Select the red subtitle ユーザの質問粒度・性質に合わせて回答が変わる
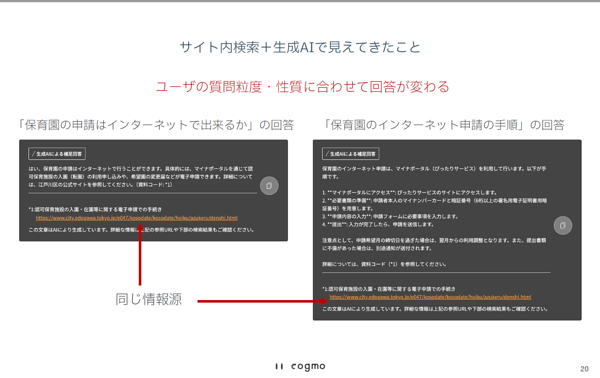Viewport: 600px width, 378px height. click(302, 87)
